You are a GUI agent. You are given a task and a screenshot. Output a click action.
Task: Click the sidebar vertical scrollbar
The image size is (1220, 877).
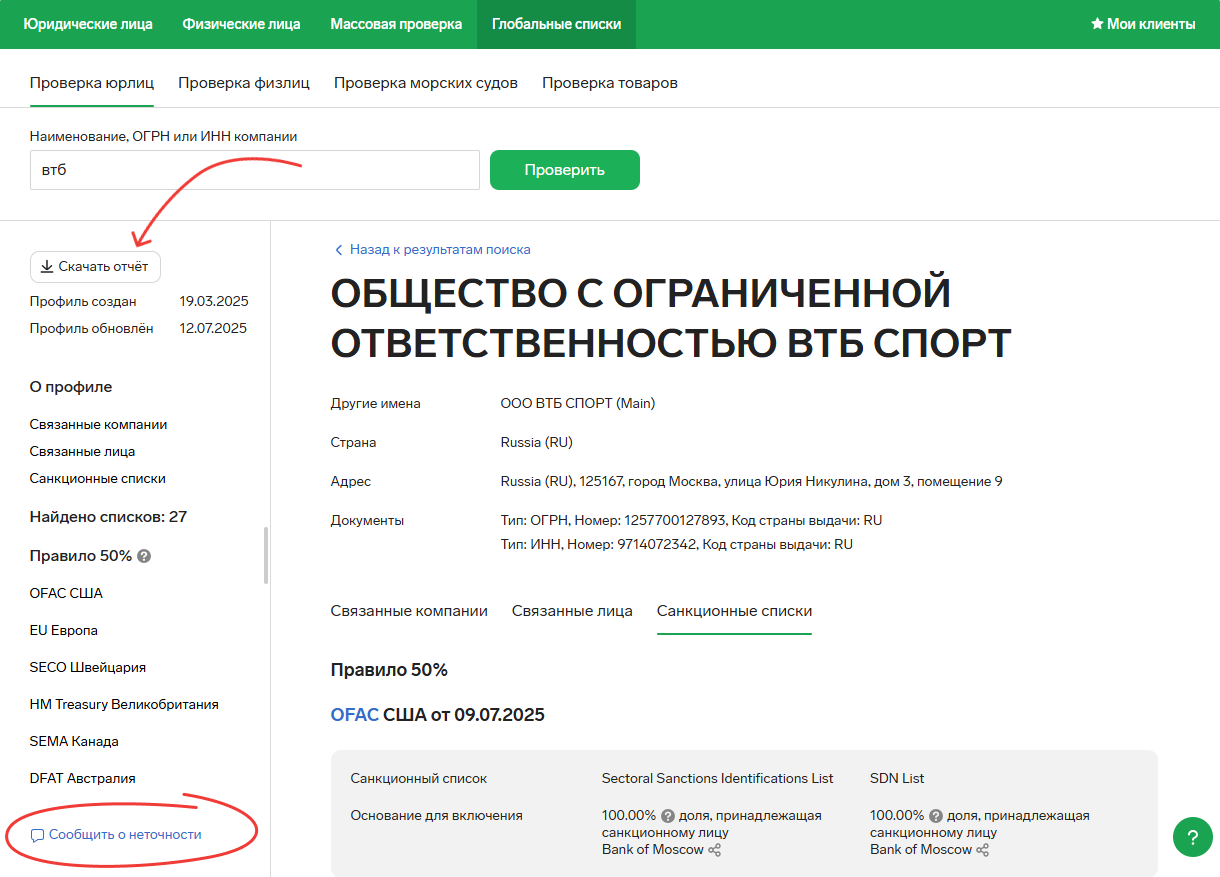click(x=266, y=555)
